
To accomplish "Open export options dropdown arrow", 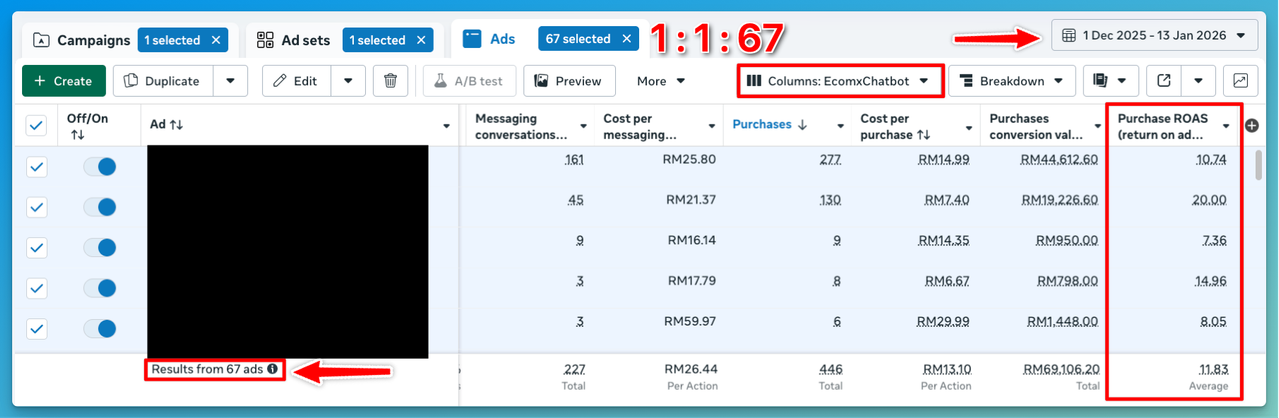I will tap(1199, 81).
